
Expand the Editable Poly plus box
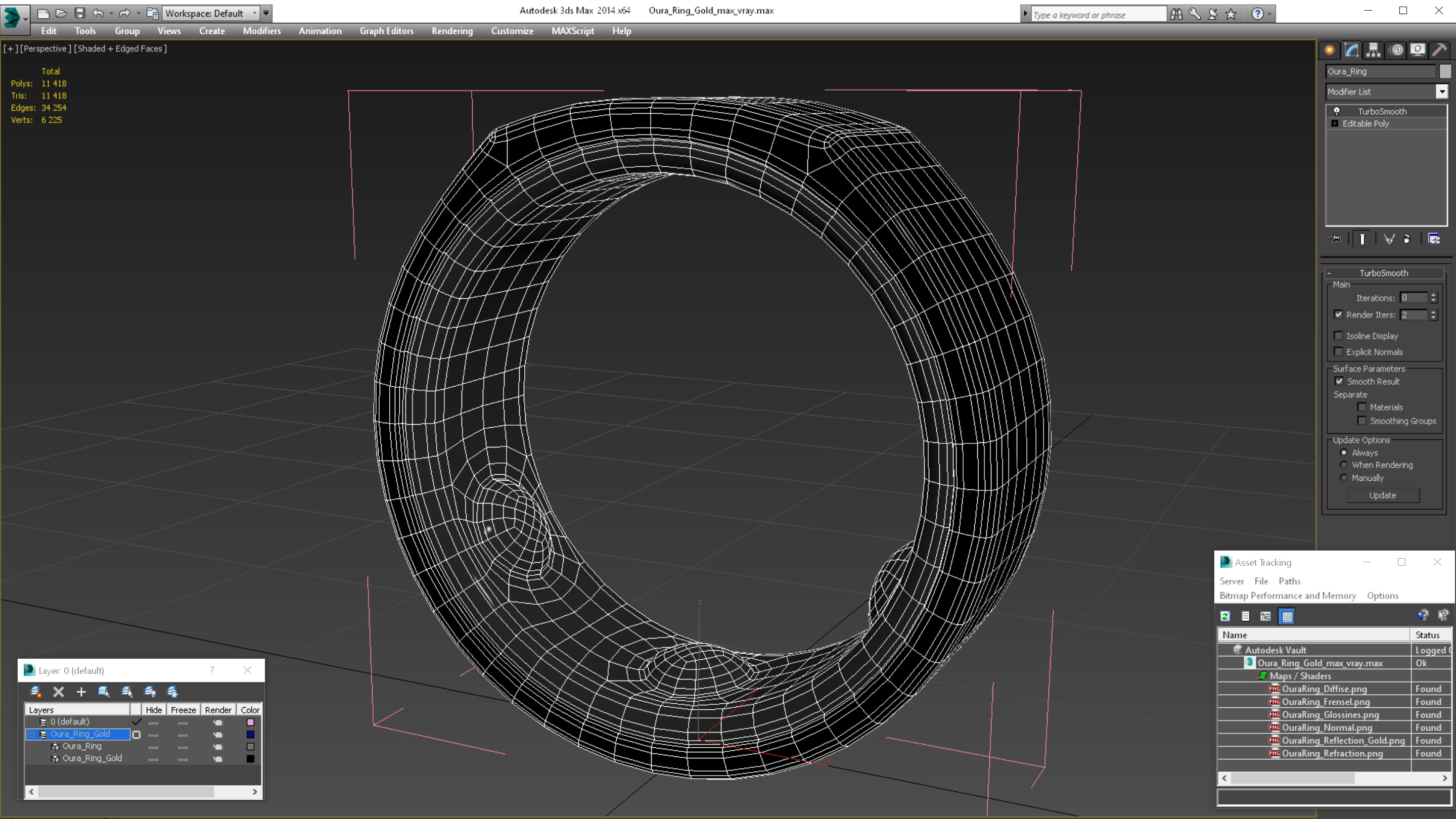coord(1335,124)
